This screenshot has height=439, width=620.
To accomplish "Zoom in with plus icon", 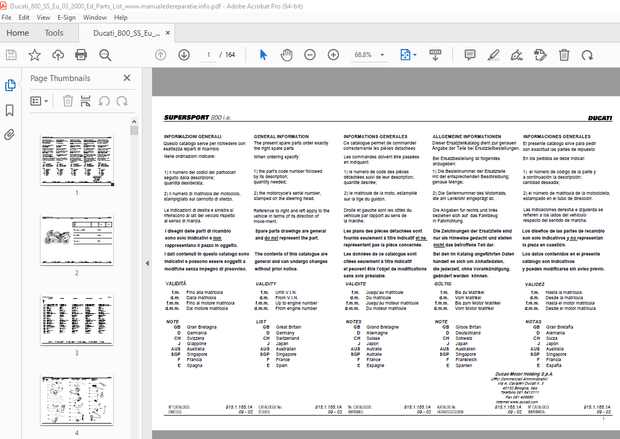I will [333, 55].
